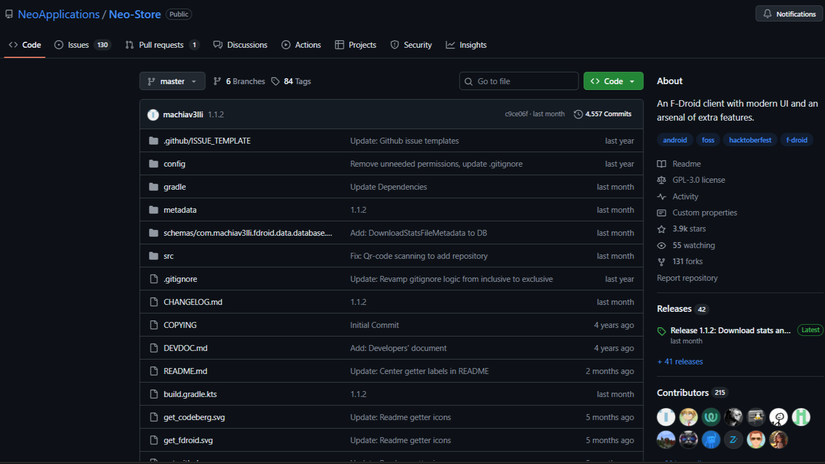Image resolution: width=825 pixels, height=464 pixels.
Task: Open the Actions tab
Action: point(301,45)
